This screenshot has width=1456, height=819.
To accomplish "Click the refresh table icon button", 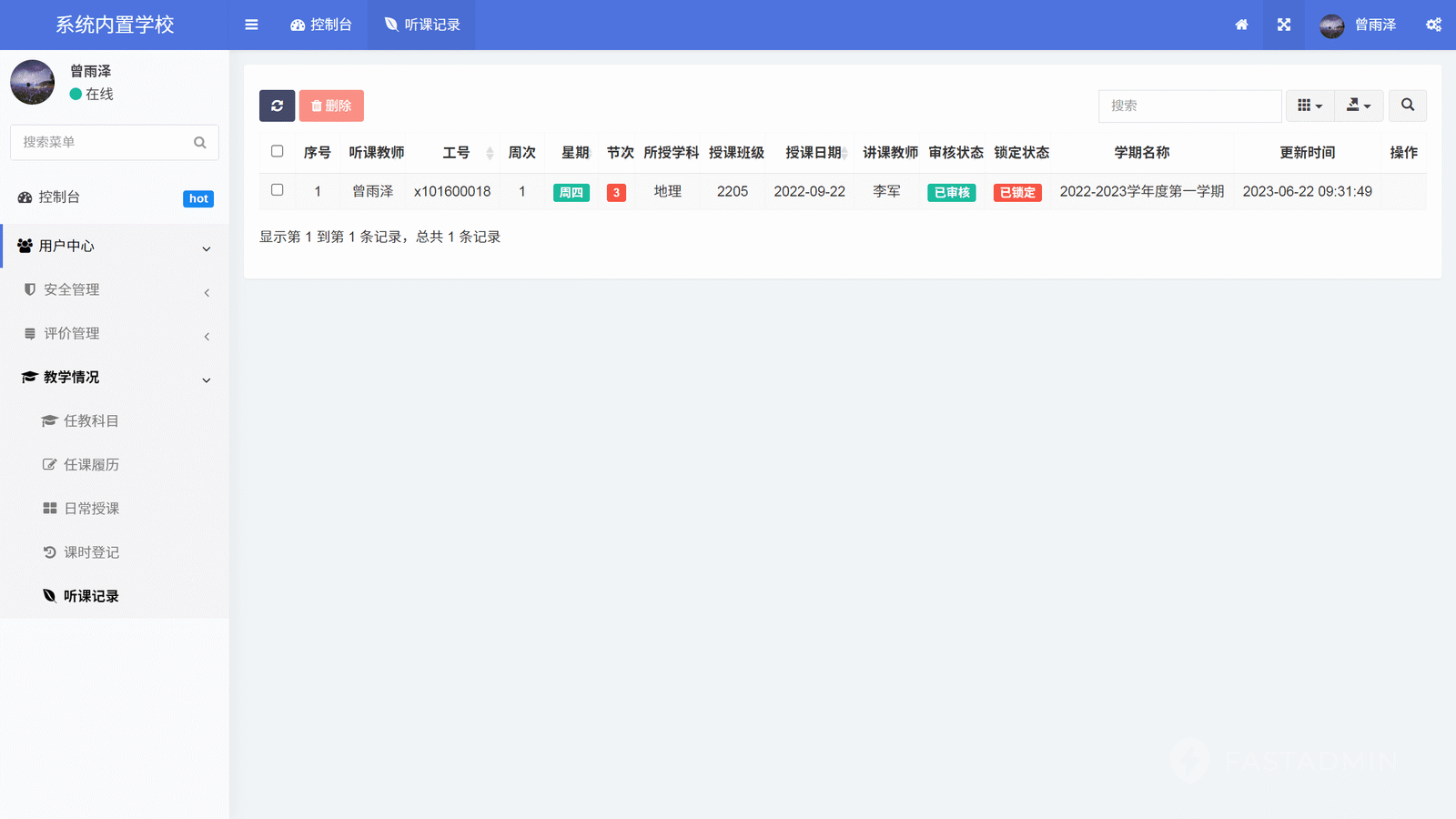I will [277, 106].
